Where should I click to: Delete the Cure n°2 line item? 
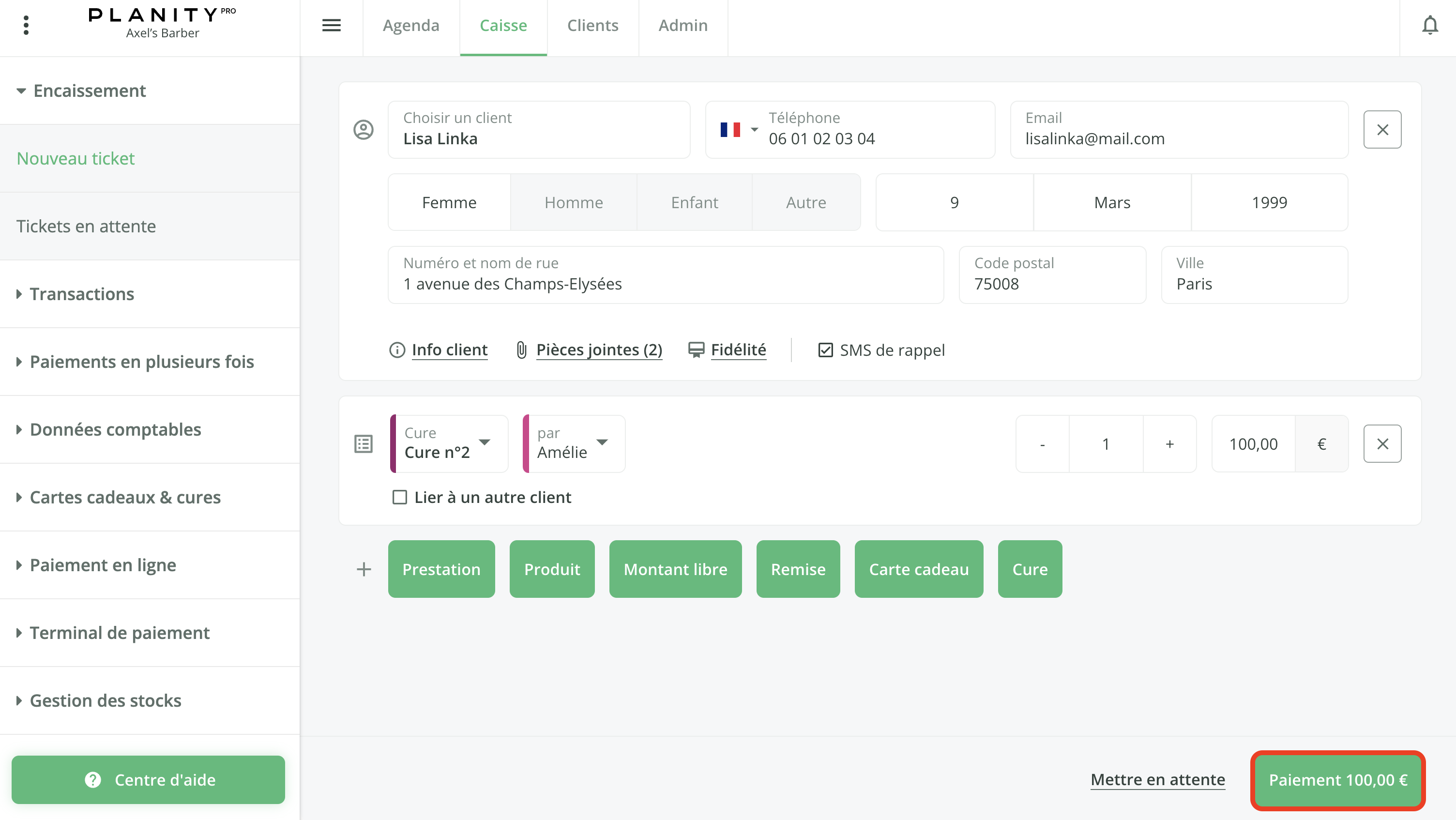(x=1382, y=443)
